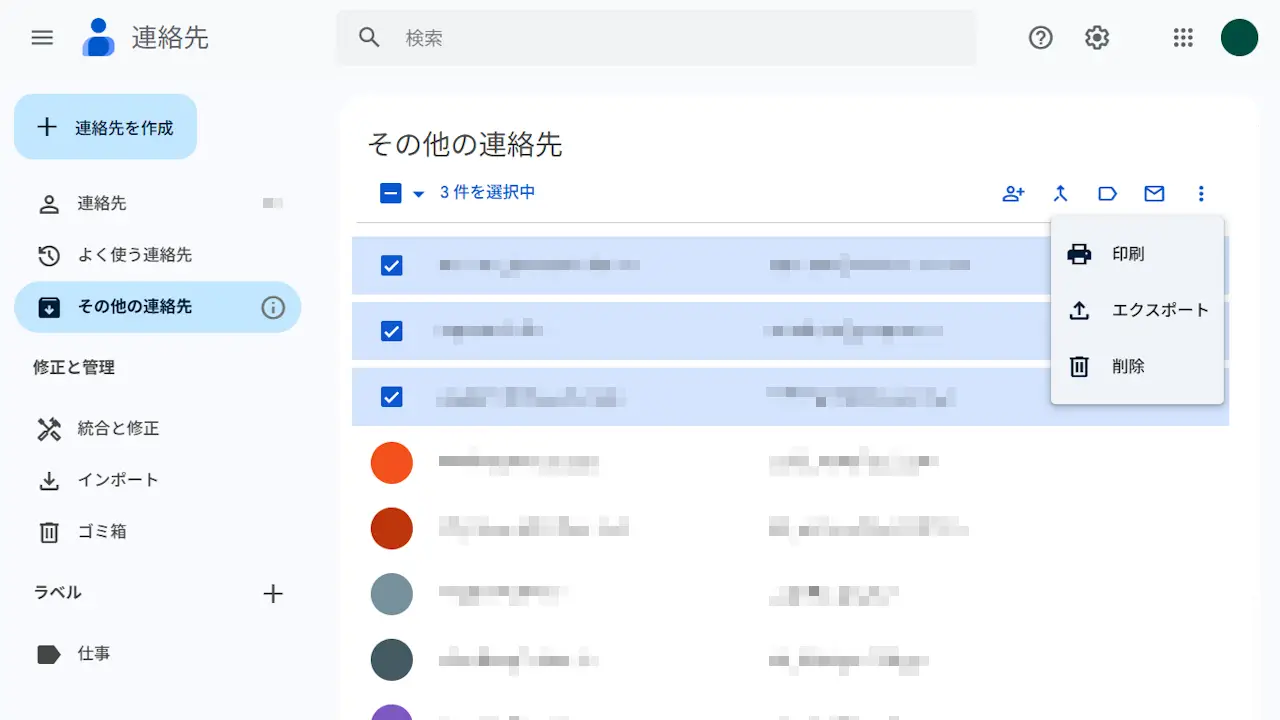Click the orange contact avatar circle
This screenshot has height=720, width=1280.
click(392, 463)
